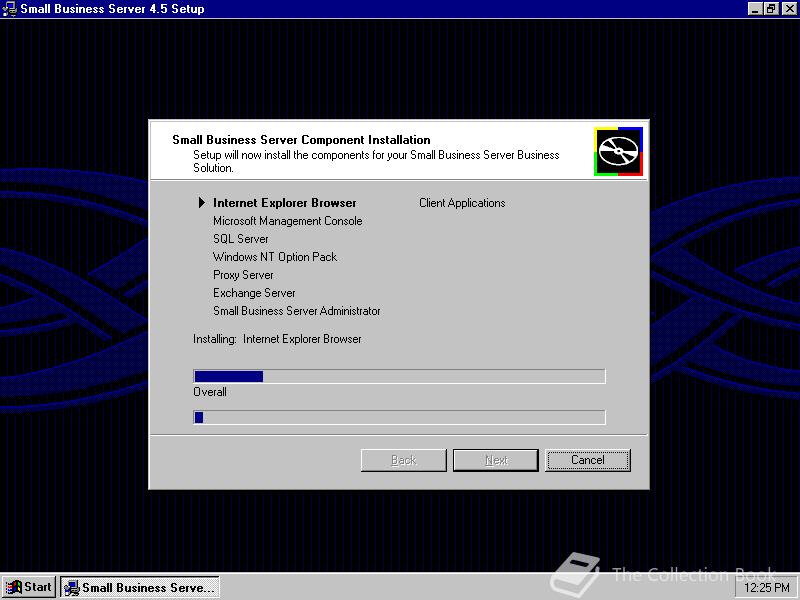Screen dimensions: 800x600
Task: Select the Small Business Server taskbar button
Action: (140, 587)
